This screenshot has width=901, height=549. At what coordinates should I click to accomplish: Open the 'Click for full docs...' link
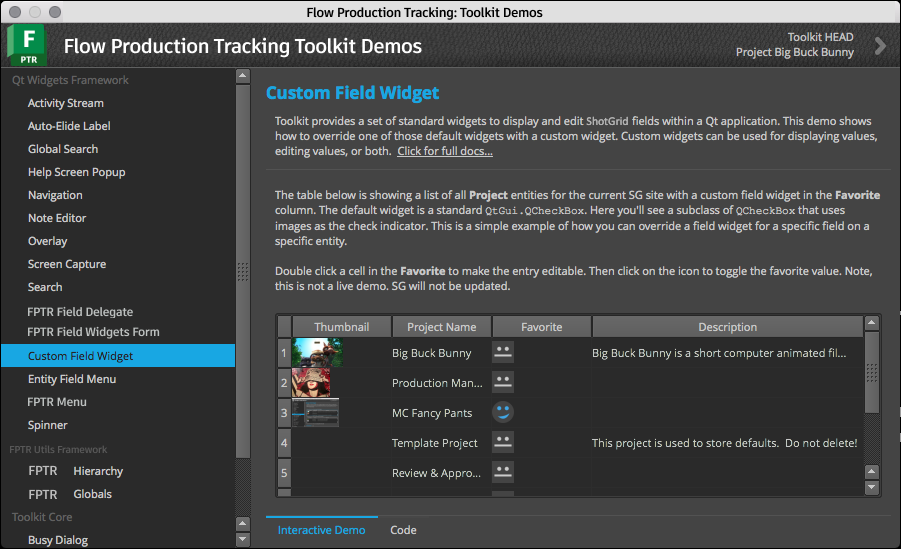[x=445, y=151]
